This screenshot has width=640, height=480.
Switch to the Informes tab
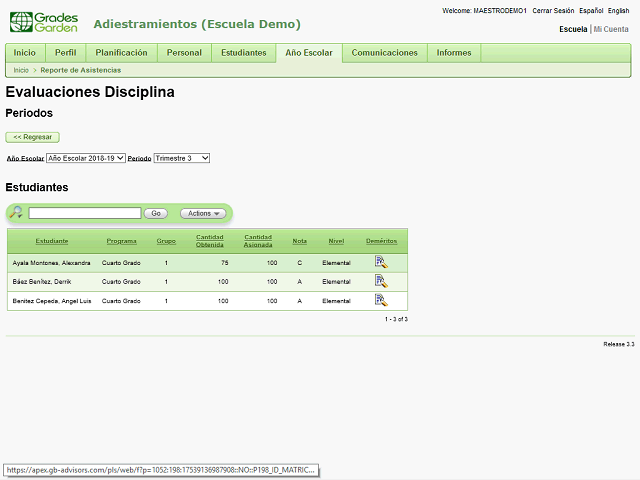coord(454,53)
